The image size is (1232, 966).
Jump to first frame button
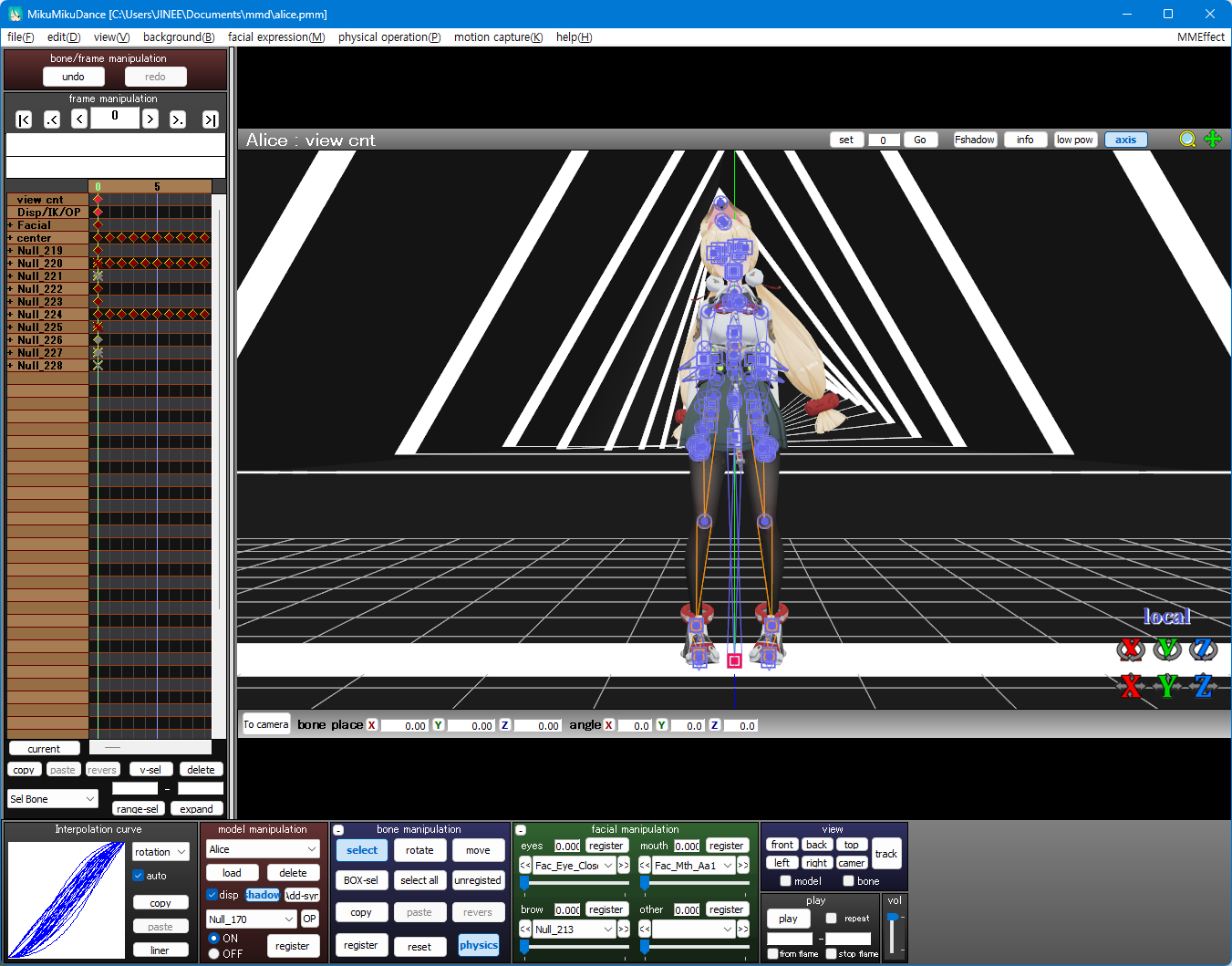pyautogui.click(x=25, y=119)
